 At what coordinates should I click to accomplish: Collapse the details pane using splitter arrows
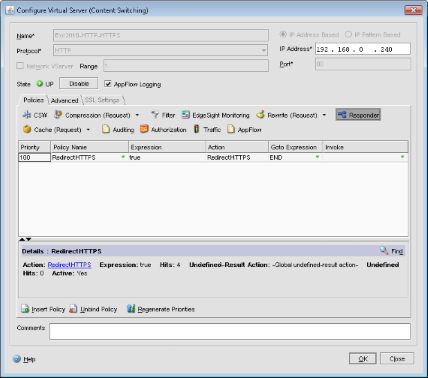click(25, 239)
